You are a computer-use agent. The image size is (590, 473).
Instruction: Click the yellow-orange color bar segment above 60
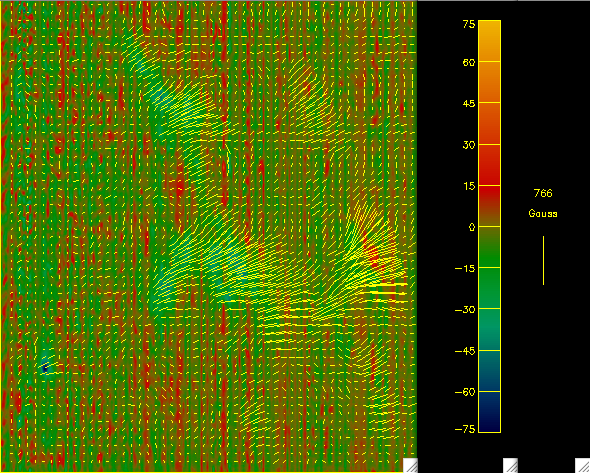point(489,41)
